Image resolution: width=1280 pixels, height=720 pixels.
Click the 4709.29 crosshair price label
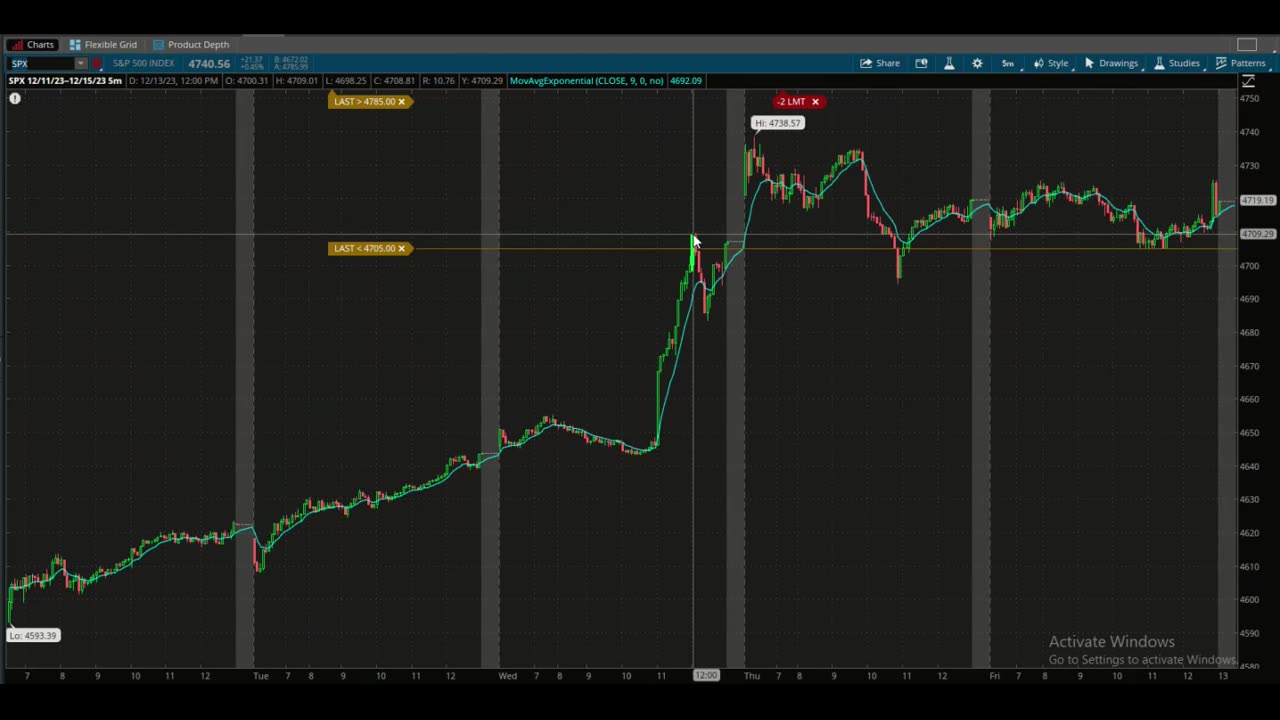click(x=1257, y=234)
